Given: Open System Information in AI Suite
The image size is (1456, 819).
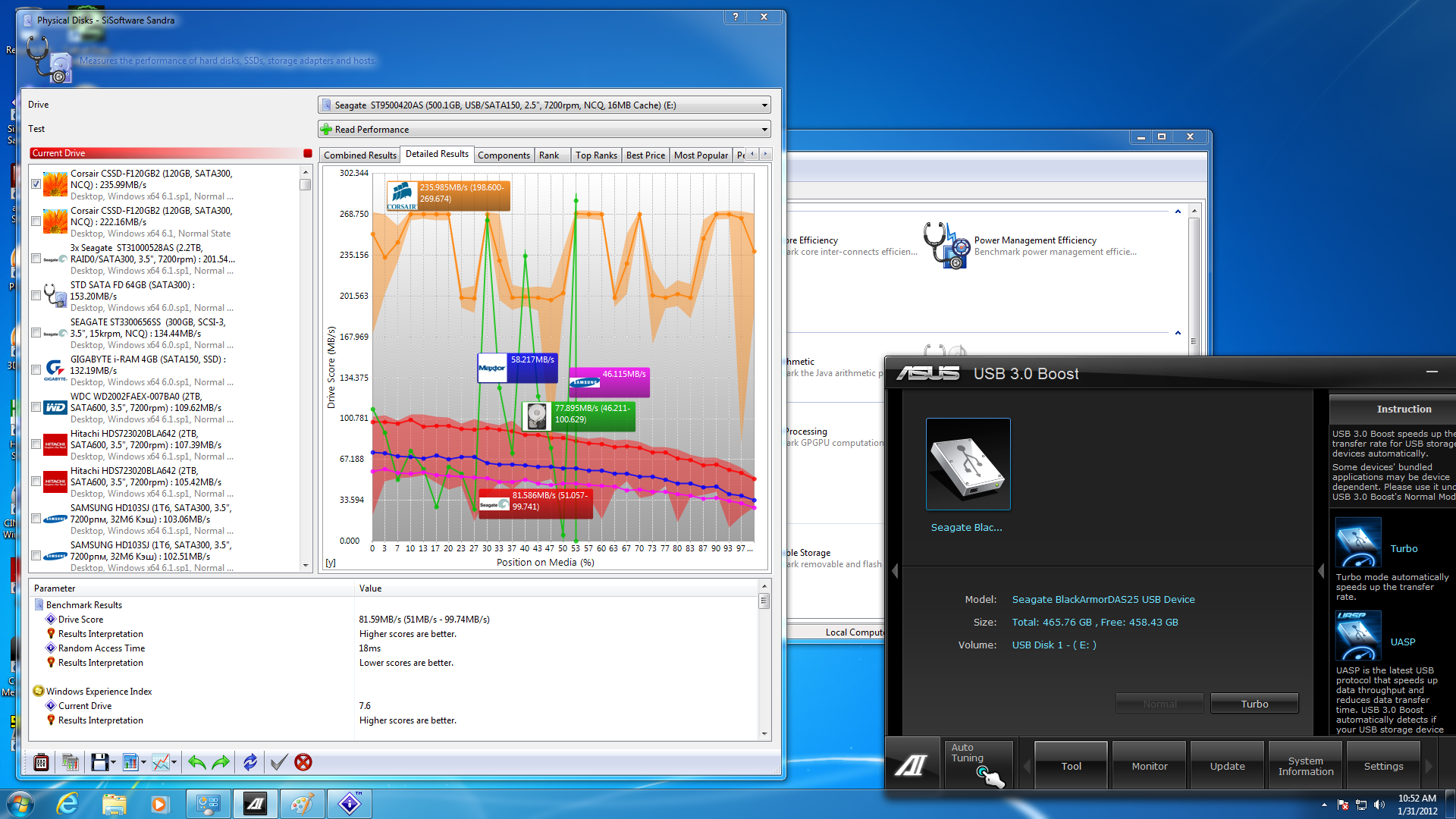Looking at the screenshot, I should tap(1306, 766).
